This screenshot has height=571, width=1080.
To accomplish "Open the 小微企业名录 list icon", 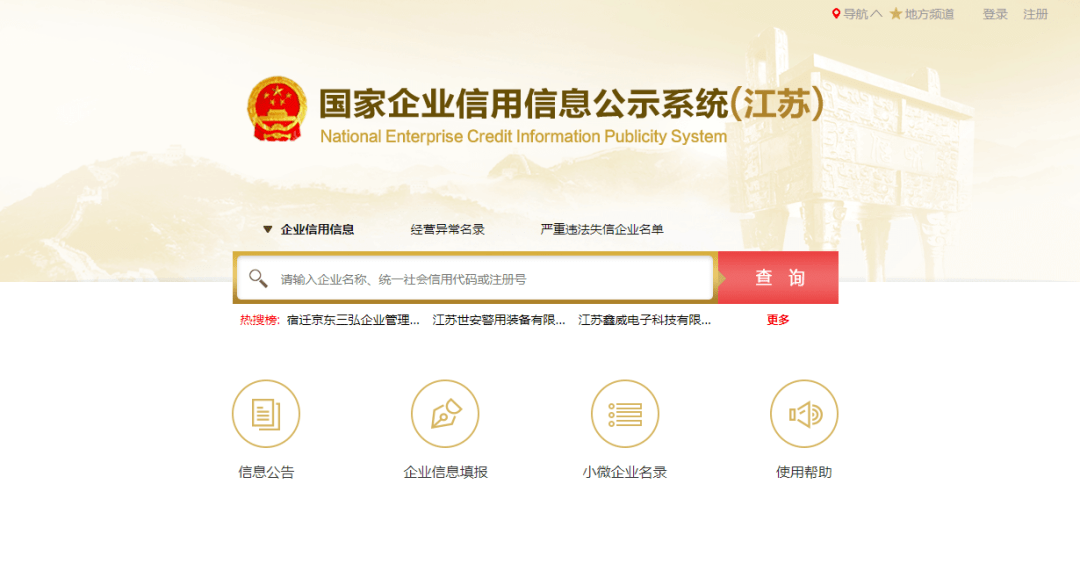I will pyautogui.click(x=625, y=413).
